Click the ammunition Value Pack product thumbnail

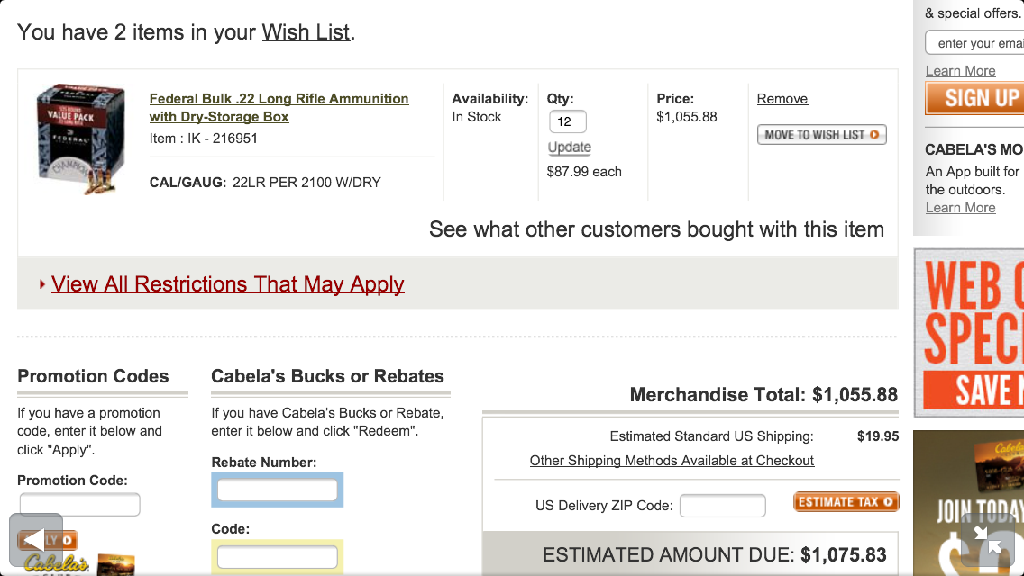pyautogui.click(x=80, y=138)
